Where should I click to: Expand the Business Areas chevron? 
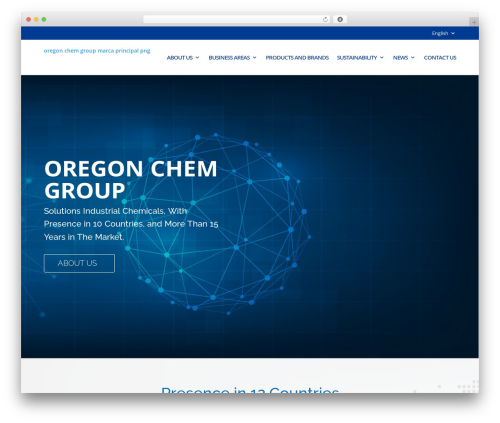pyautogui.click(x=255, y=58)
